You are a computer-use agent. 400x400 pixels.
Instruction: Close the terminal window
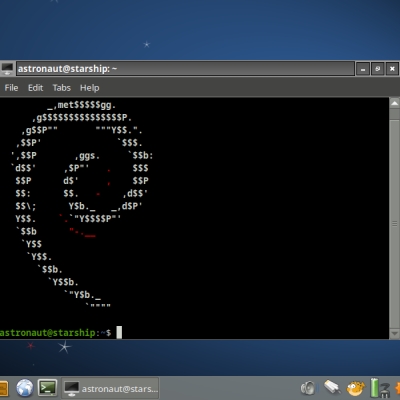pyautogui.click(x=392, y=69)
